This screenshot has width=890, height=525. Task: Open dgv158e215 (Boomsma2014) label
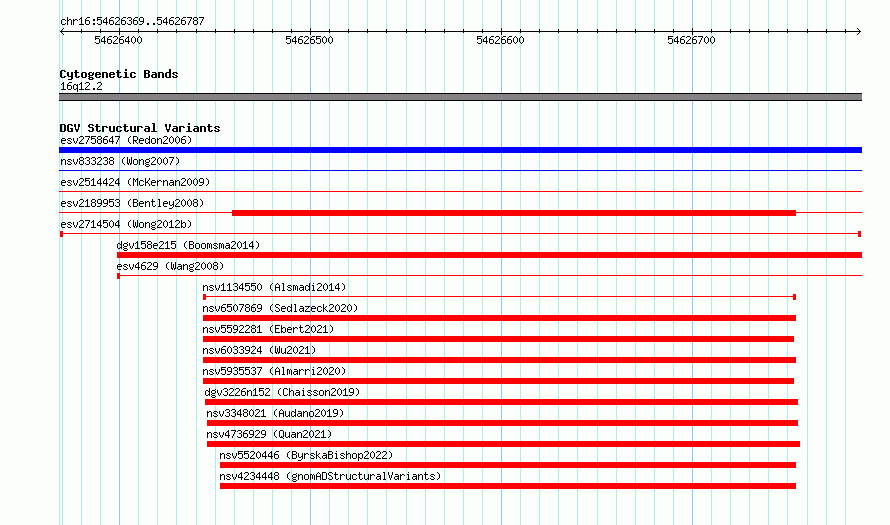(x=188, y=245)
